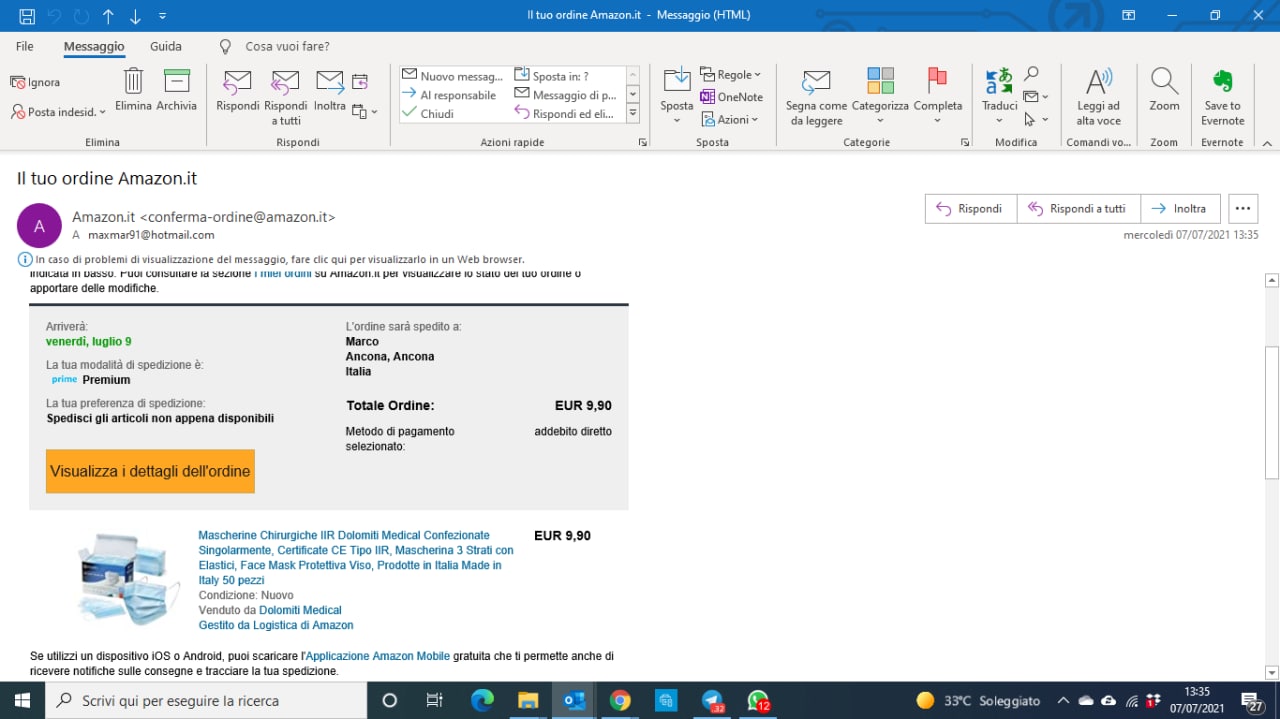Open the File menu tab
The width and height of the screenshot is (1280, 719).
(x=25, y=46)
